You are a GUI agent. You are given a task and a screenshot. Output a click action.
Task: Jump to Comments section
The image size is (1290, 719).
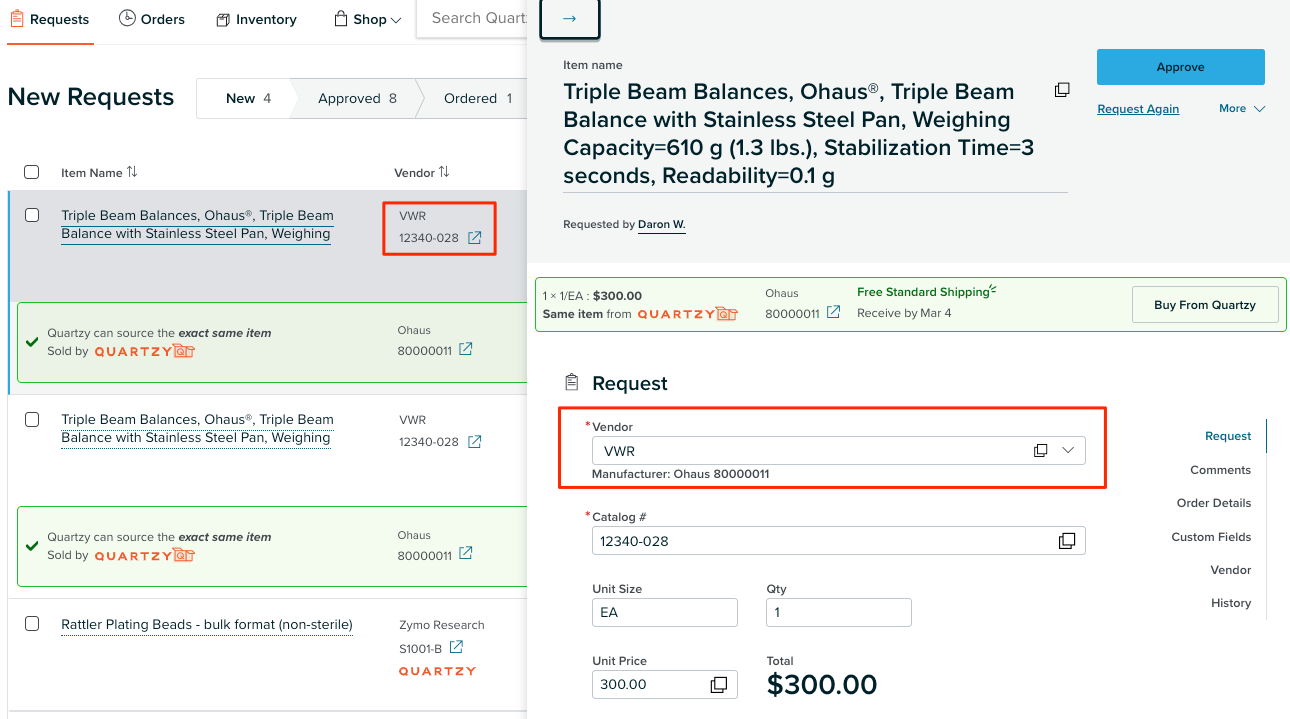point(1220,470)
